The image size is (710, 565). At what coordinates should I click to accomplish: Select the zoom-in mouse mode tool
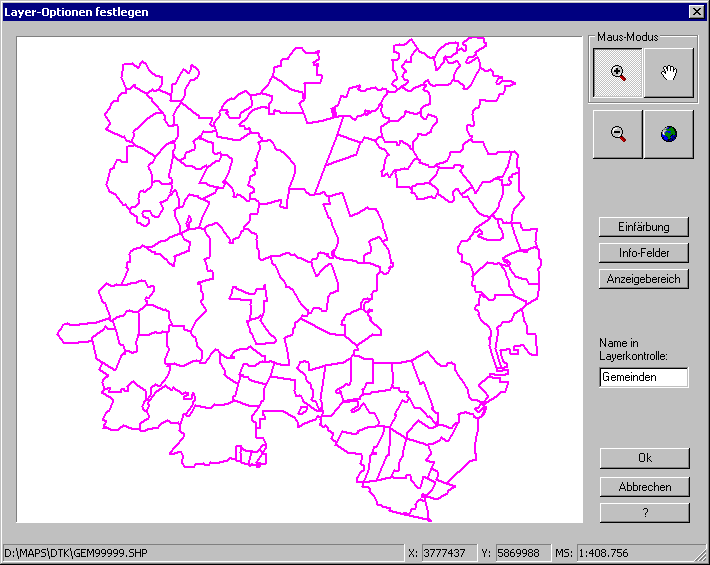(618, 73)
